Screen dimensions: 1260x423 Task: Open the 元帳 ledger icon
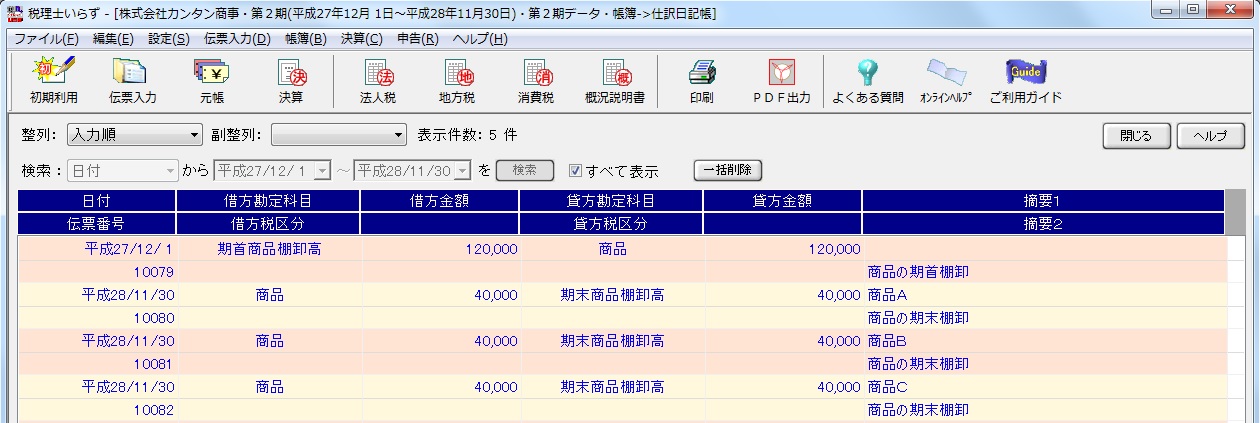tap(211, 80)
